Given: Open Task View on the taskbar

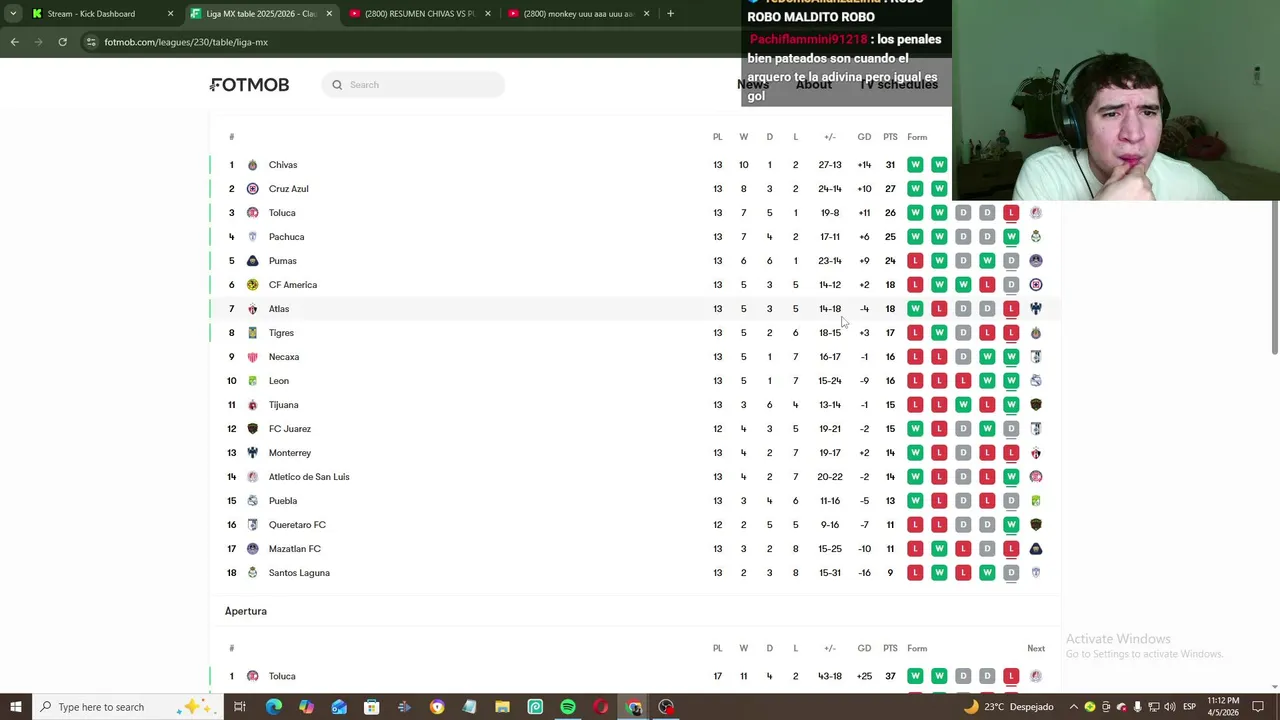Looking at the screenshot, I should click(x=240, y=707).
